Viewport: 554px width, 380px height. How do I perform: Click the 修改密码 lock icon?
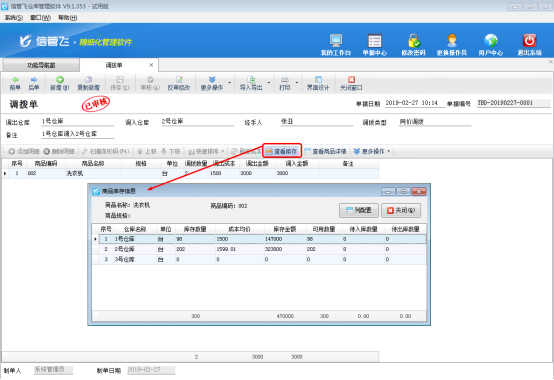tap(413, 40)
